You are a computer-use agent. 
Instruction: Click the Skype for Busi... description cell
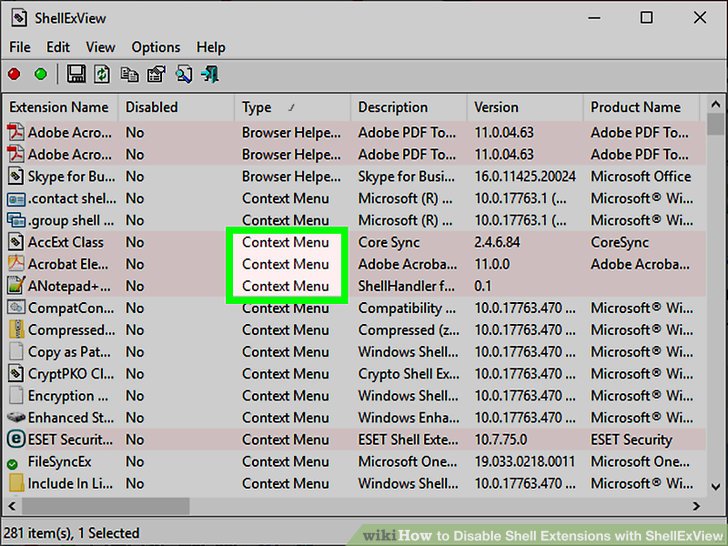[406, 176]
